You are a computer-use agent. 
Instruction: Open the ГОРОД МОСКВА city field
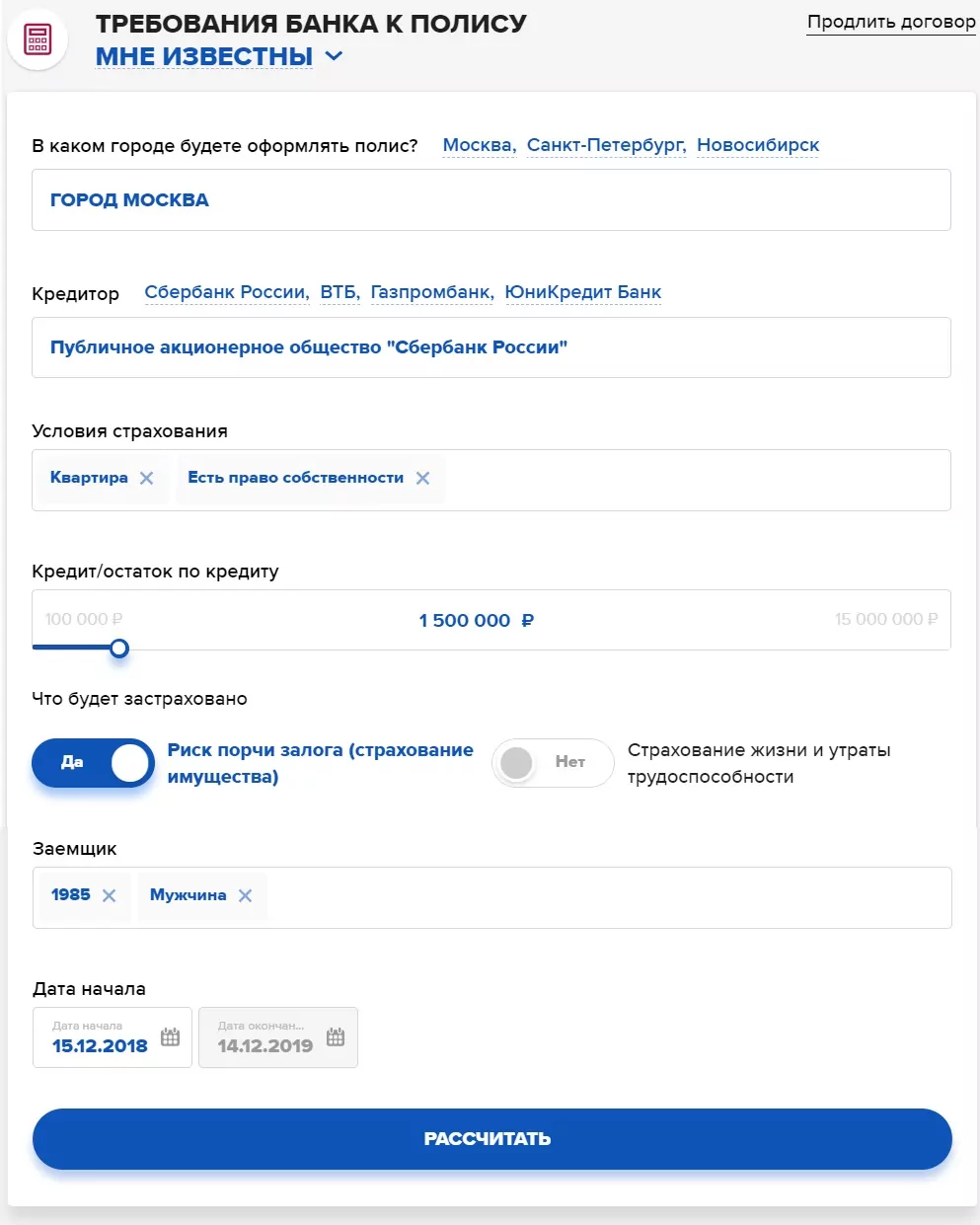pyautogui.click(x=490, y=200)
